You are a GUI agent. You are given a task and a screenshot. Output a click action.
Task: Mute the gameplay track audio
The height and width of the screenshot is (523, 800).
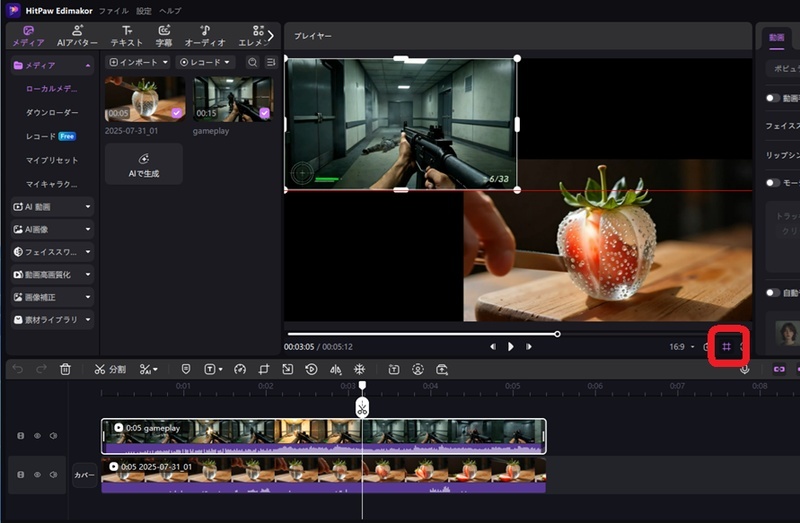[x=54, y=436]
